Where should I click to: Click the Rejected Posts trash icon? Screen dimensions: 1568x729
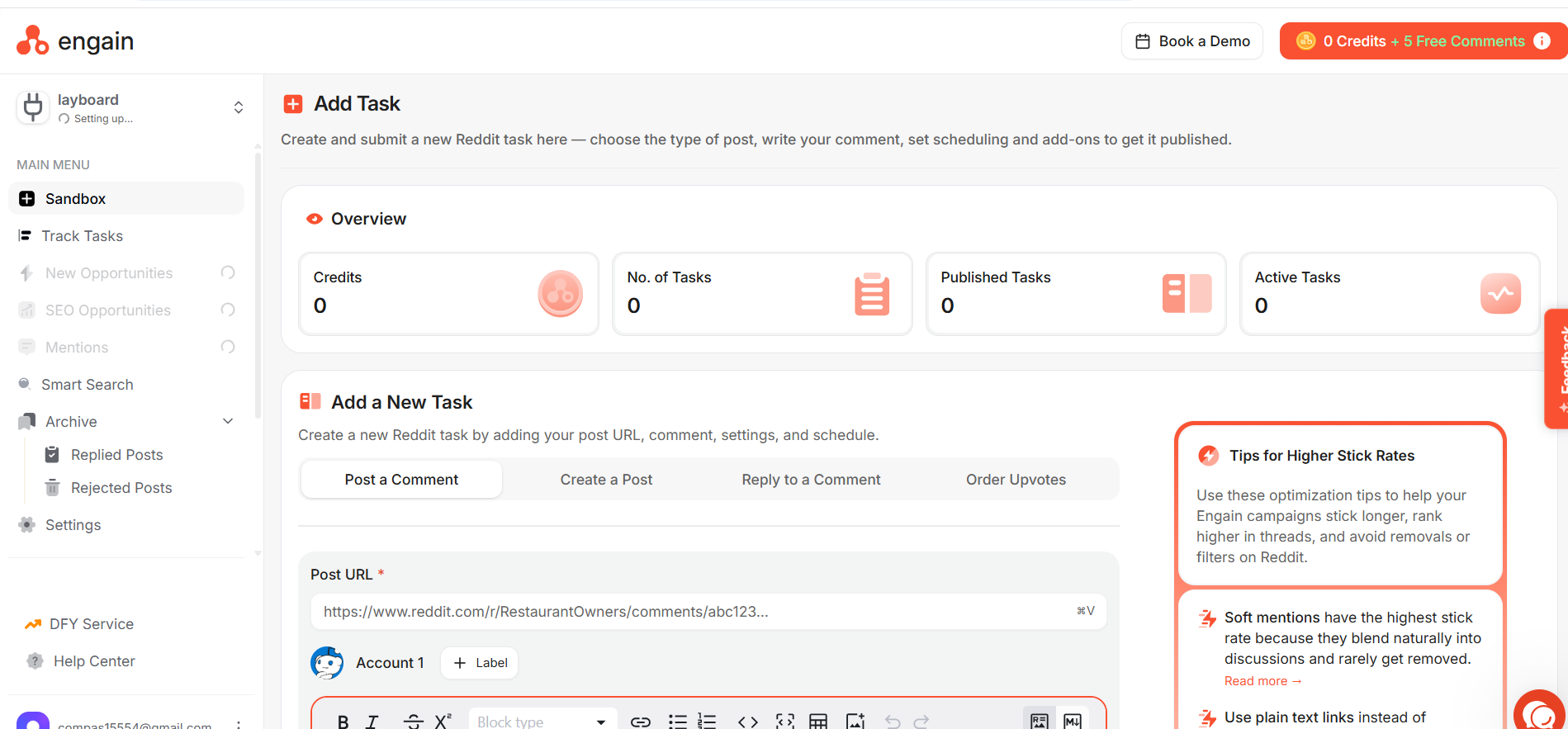(x=52, y=487)
